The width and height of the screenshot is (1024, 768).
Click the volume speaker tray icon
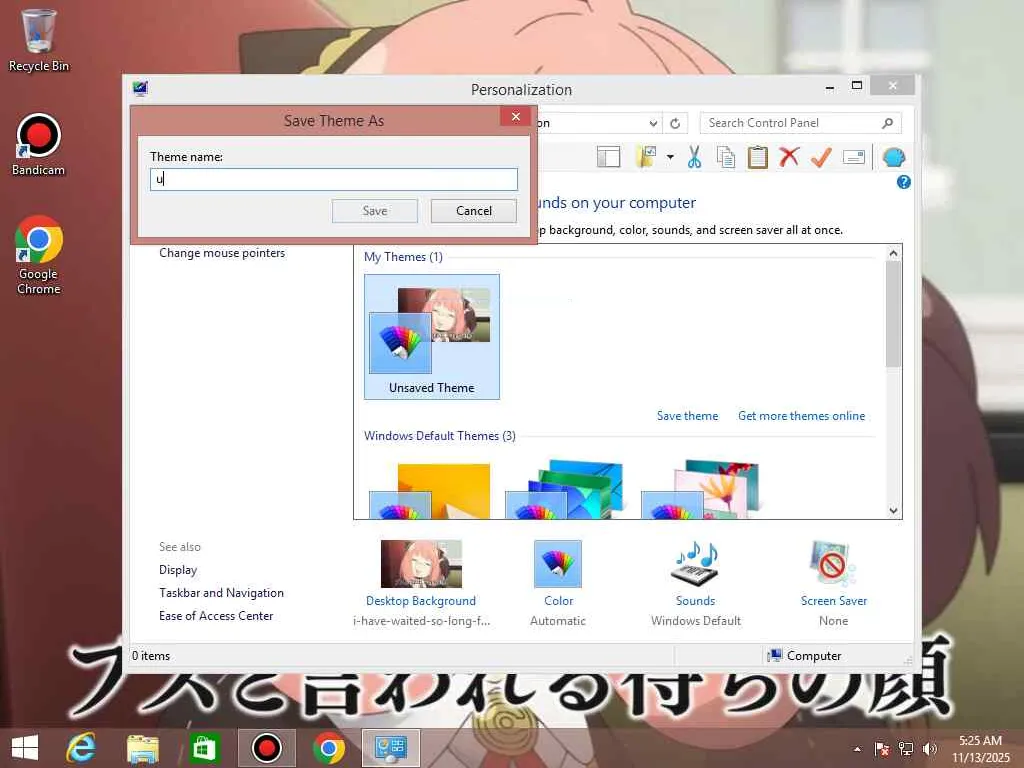pyautogui.click(x=929, y=749)
